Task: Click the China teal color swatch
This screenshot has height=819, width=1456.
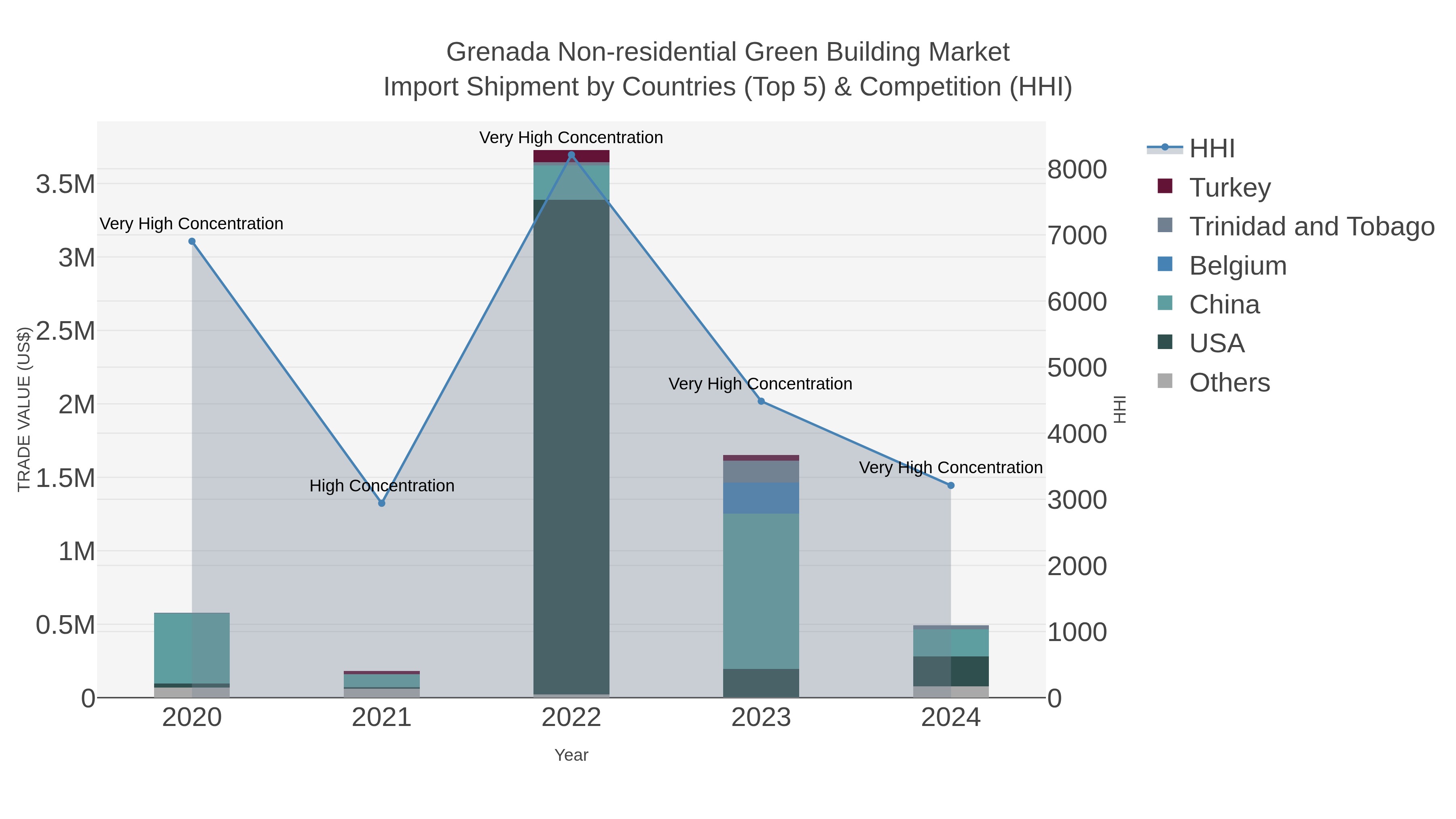Action: 1165,303
